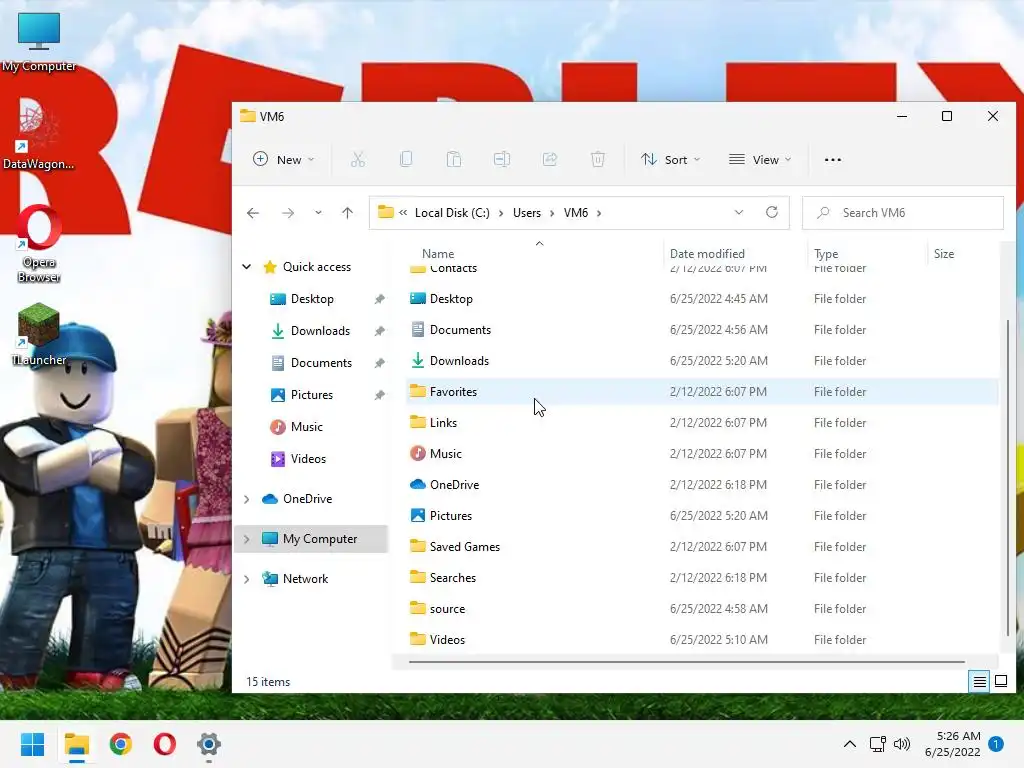Sort by Date modified column header

point(707,253)
